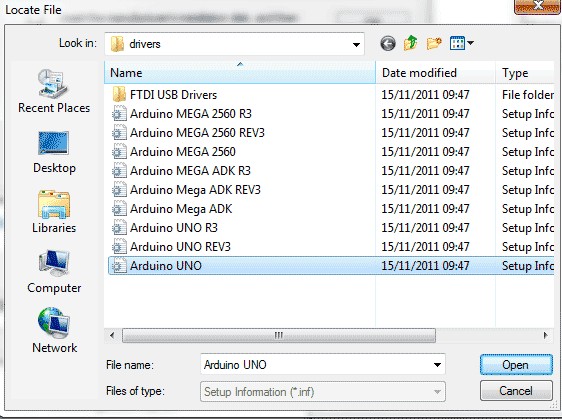The height and width of the screenshot is (419, 562).
Task: Expand the Look in drivers dropdown
Action: click(x=356, y=44)
